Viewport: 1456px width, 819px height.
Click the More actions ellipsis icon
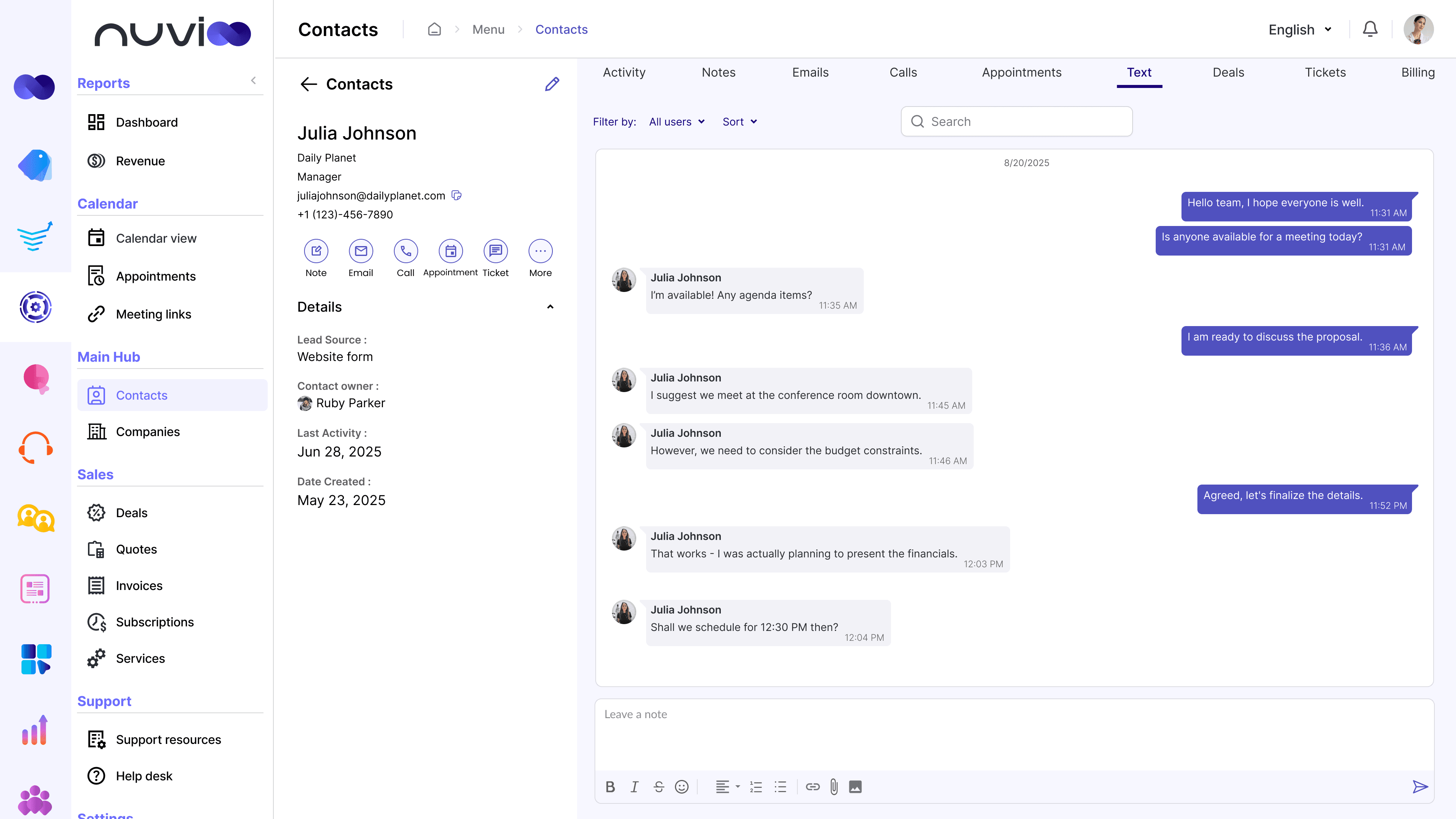click(540, 251)
